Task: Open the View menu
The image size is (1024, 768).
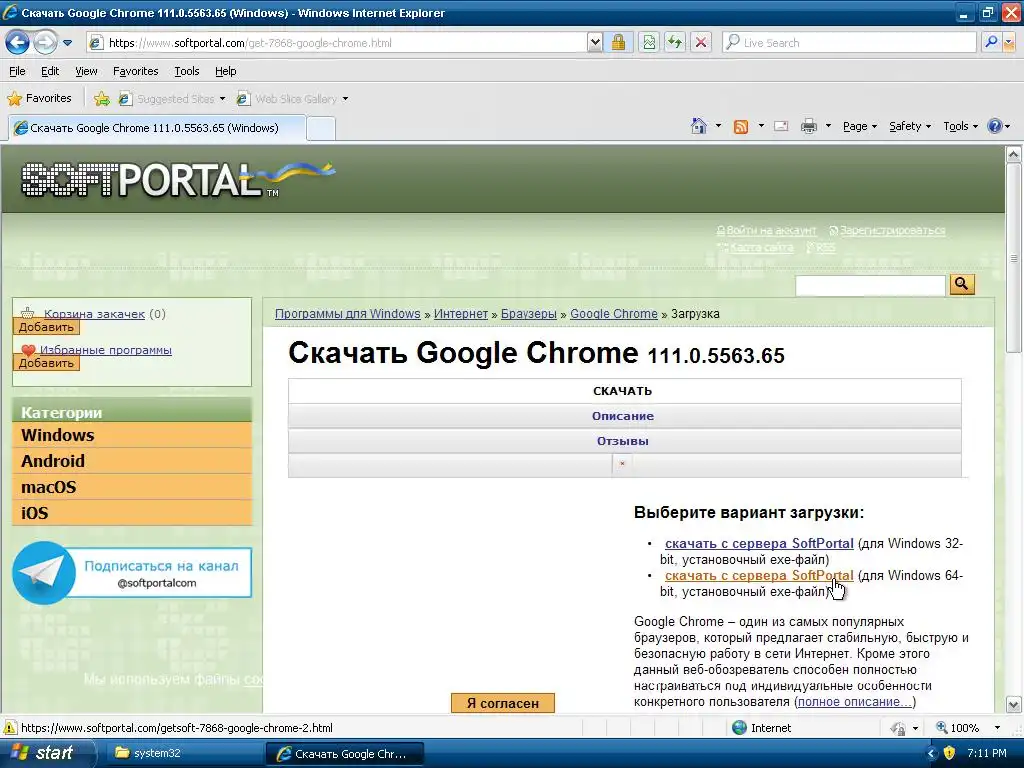Action: (86, 71)
